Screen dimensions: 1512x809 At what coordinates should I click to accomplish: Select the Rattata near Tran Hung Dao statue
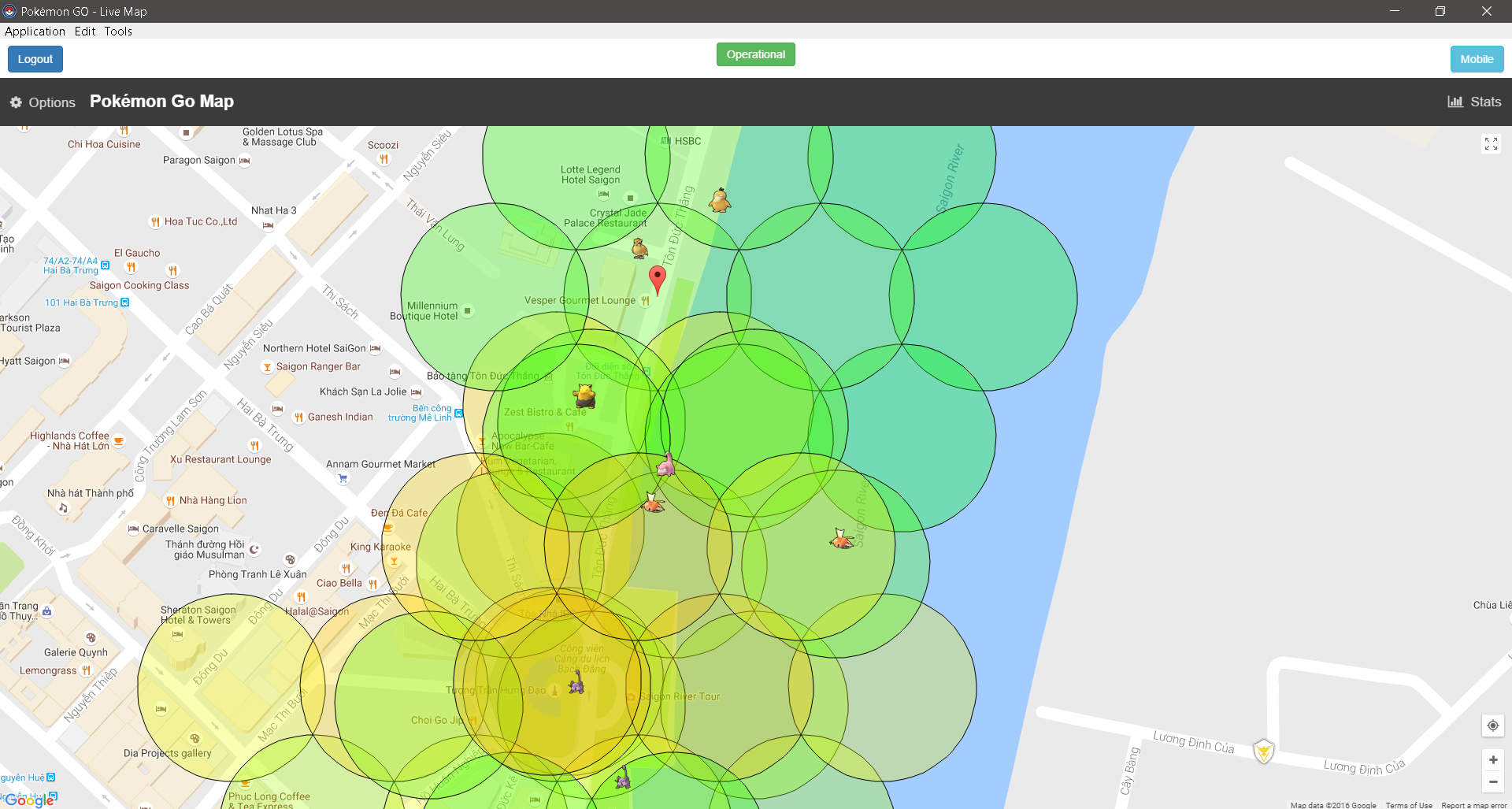coord(577,681)
